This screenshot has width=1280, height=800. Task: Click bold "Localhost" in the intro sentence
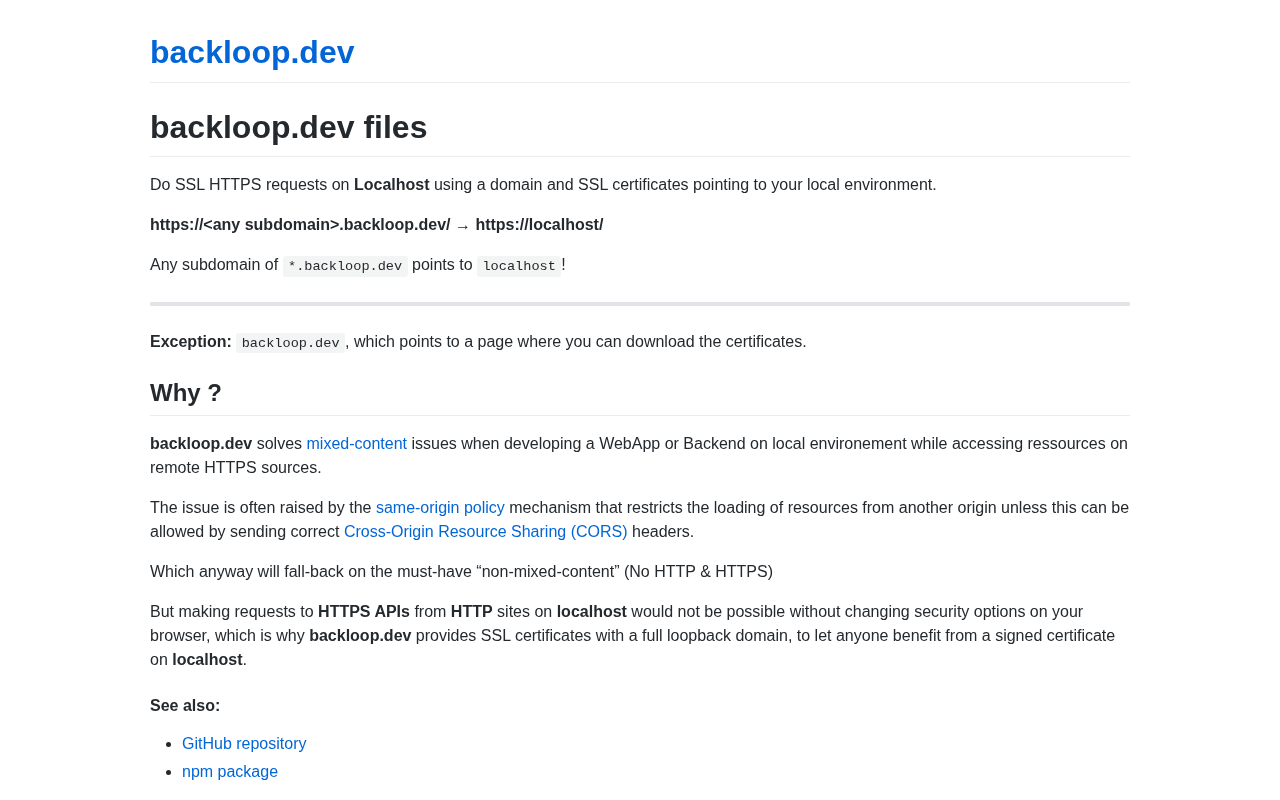[391, 184]
